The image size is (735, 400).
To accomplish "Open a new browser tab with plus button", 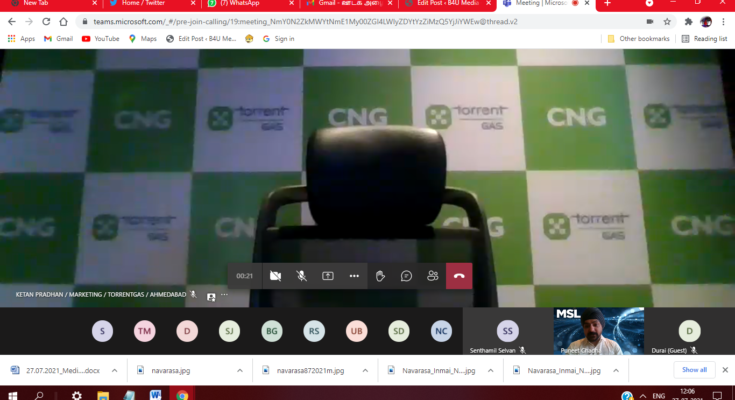I will [608, 3].
